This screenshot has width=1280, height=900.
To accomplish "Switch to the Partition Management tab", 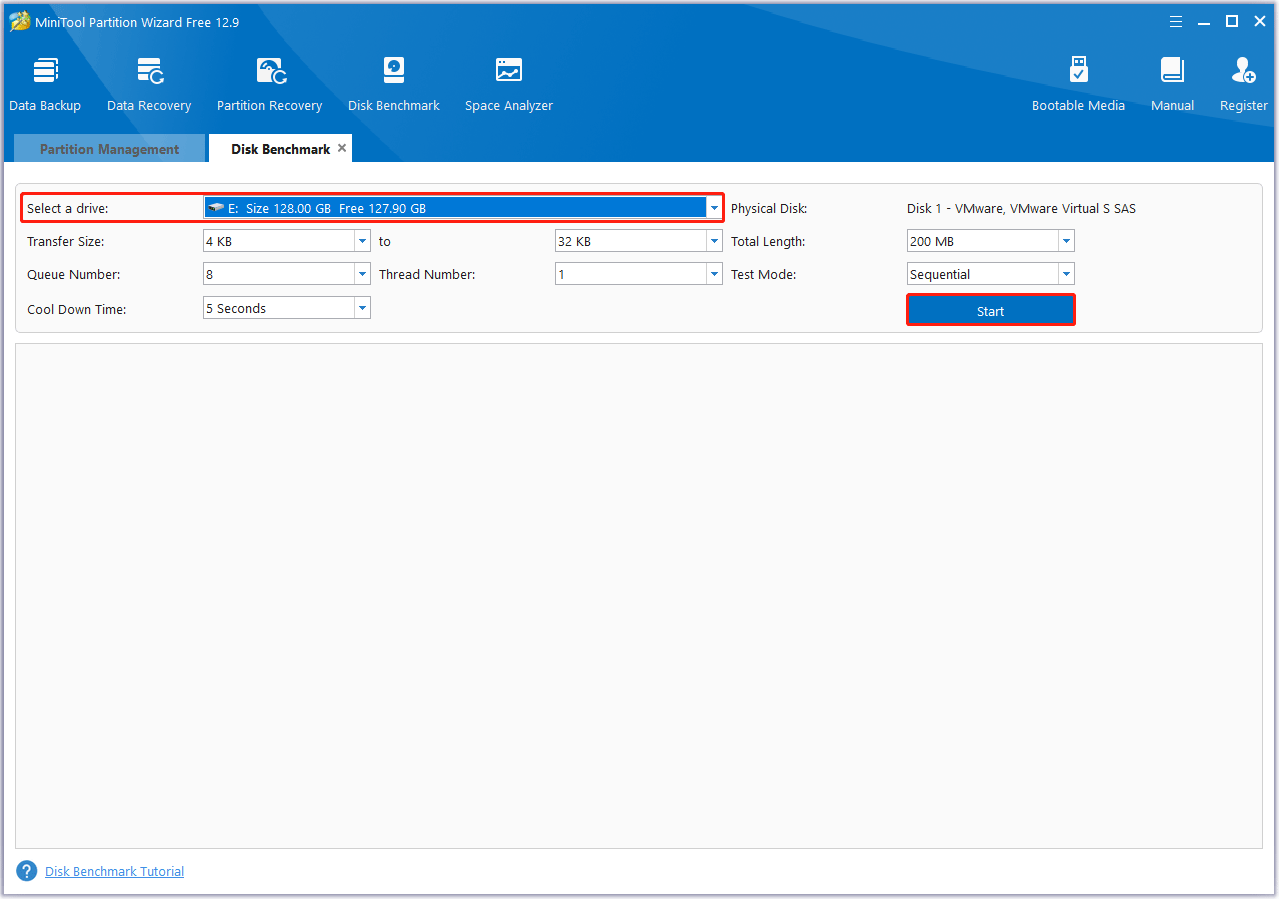I will [108, 148].
